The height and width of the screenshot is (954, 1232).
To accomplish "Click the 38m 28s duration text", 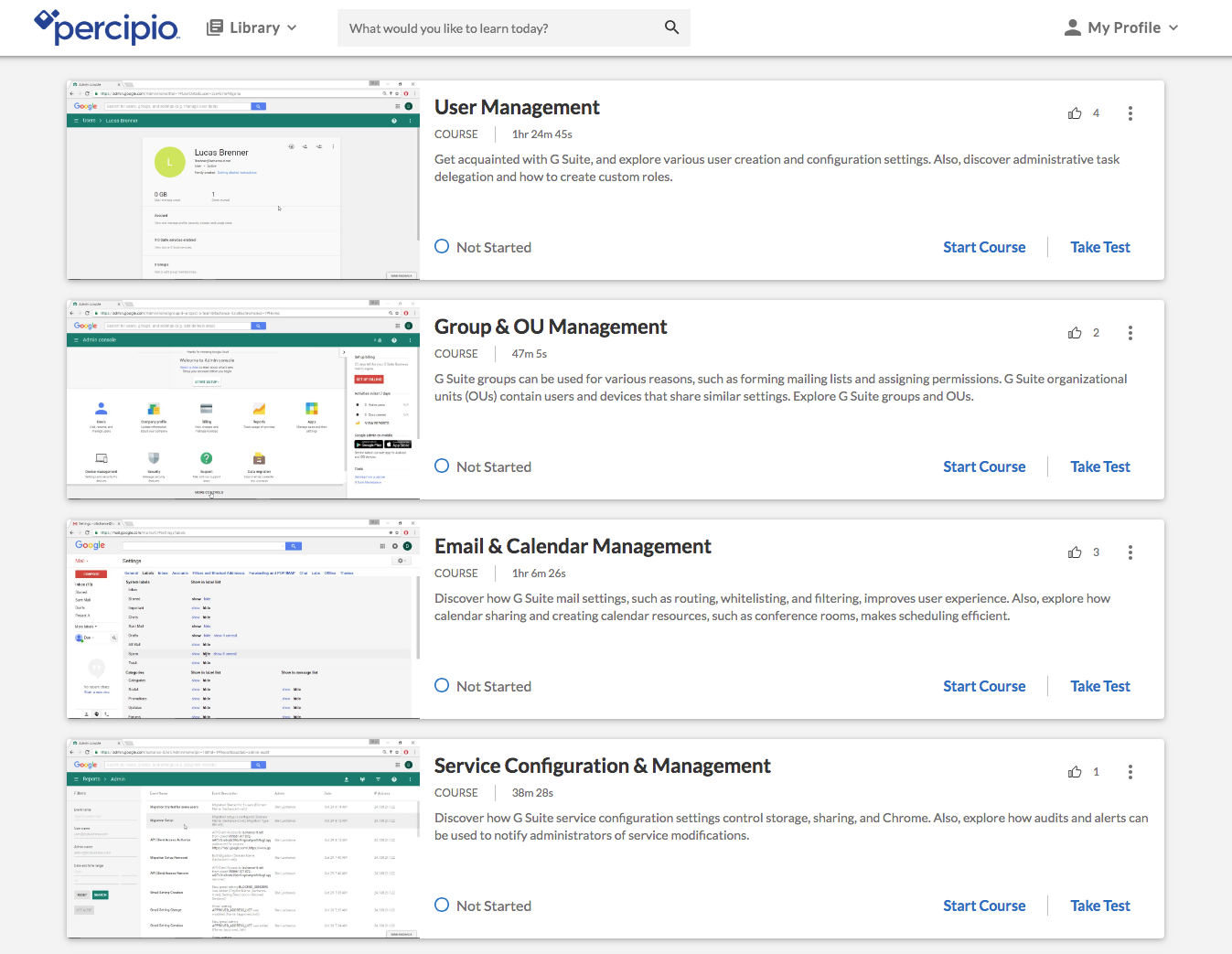I will (533, 793).
